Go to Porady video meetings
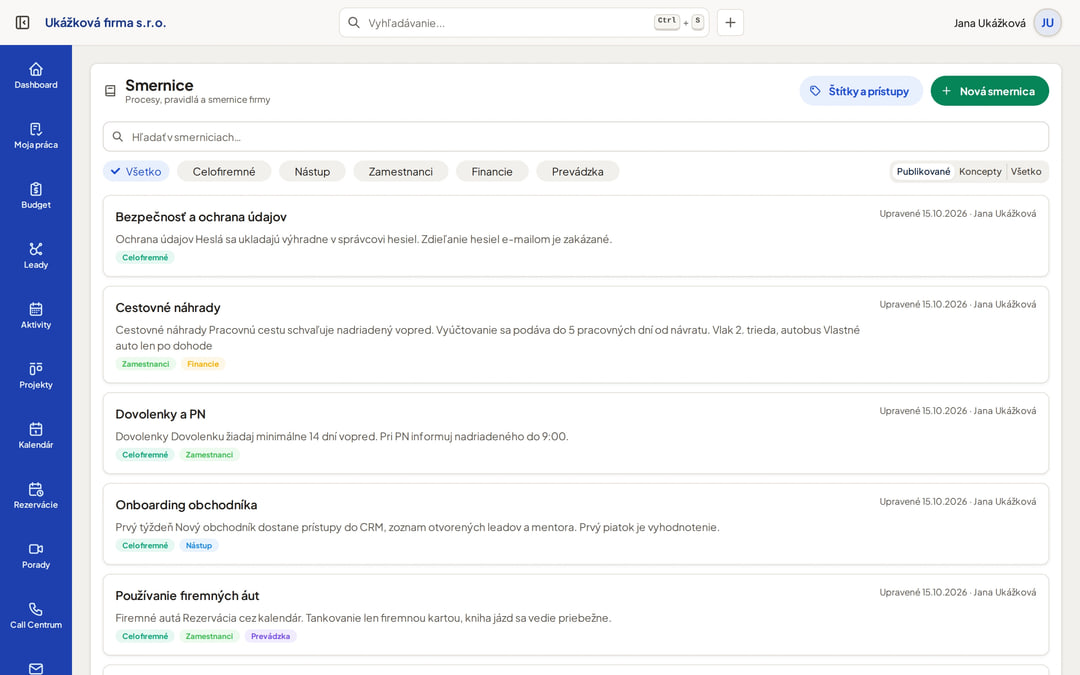 coord(36,555)
